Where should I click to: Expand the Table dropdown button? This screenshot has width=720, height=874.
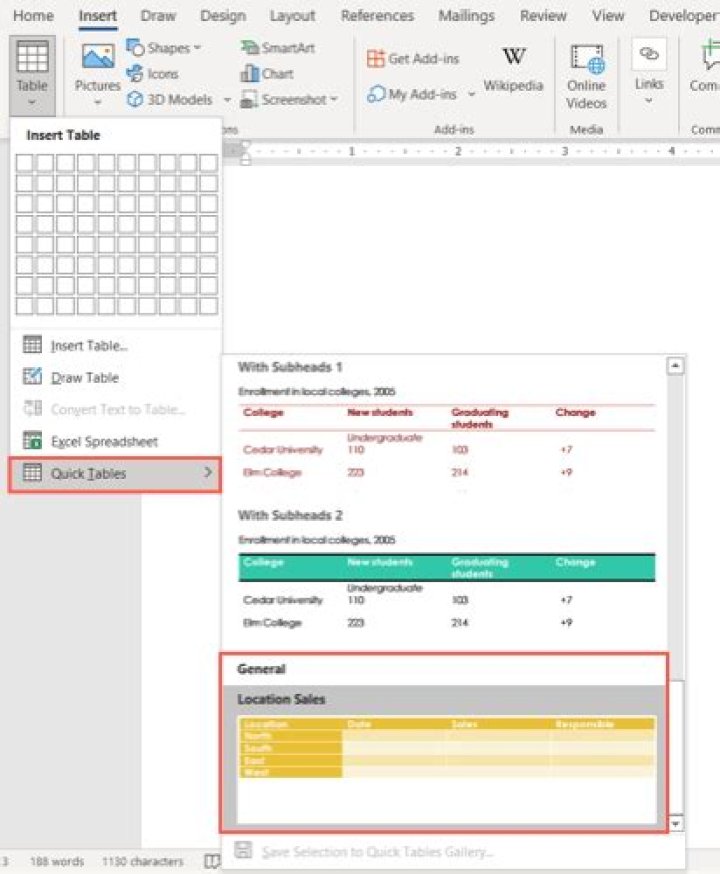coord(32,75)
